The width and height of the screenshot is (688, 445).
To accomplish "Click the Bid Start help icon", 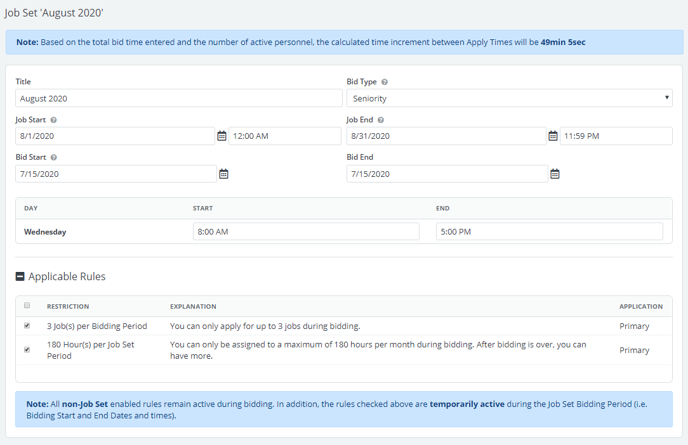I will pos(53,157).
